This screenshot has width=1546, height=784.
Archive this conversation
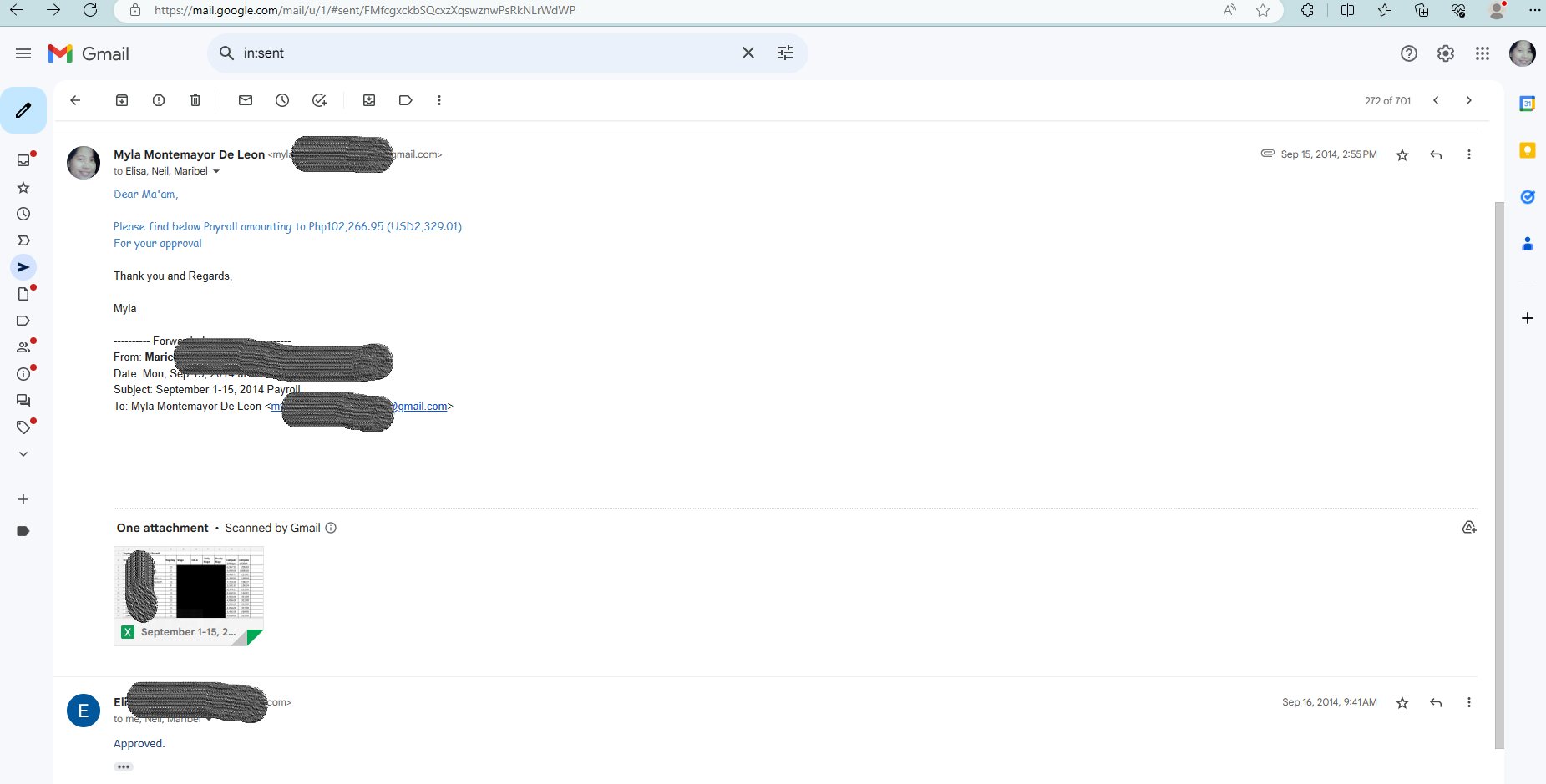coord(122,100)
